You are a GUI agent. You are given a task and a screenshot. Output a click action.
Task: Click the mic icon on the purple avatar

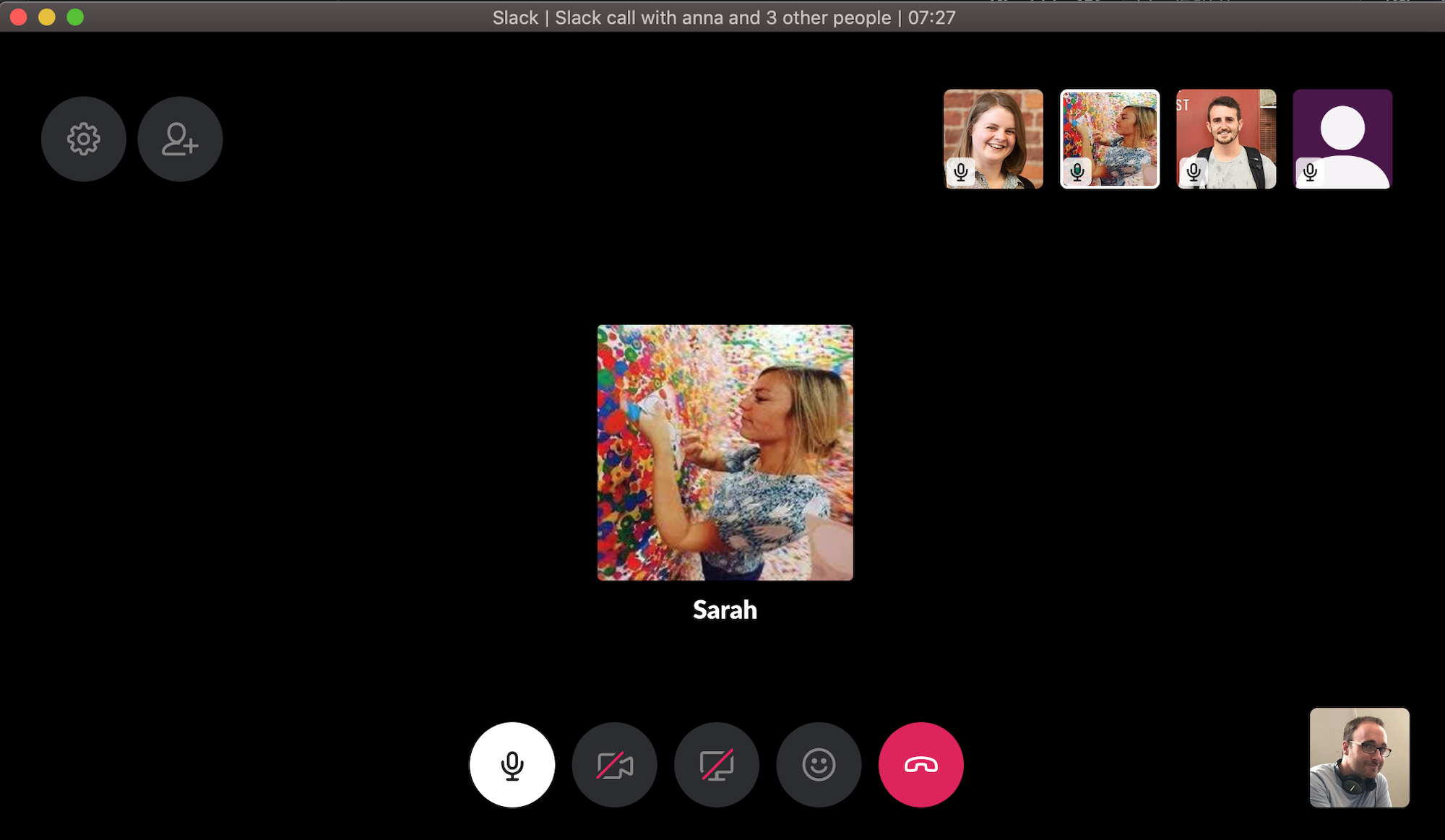point(1310,173)
